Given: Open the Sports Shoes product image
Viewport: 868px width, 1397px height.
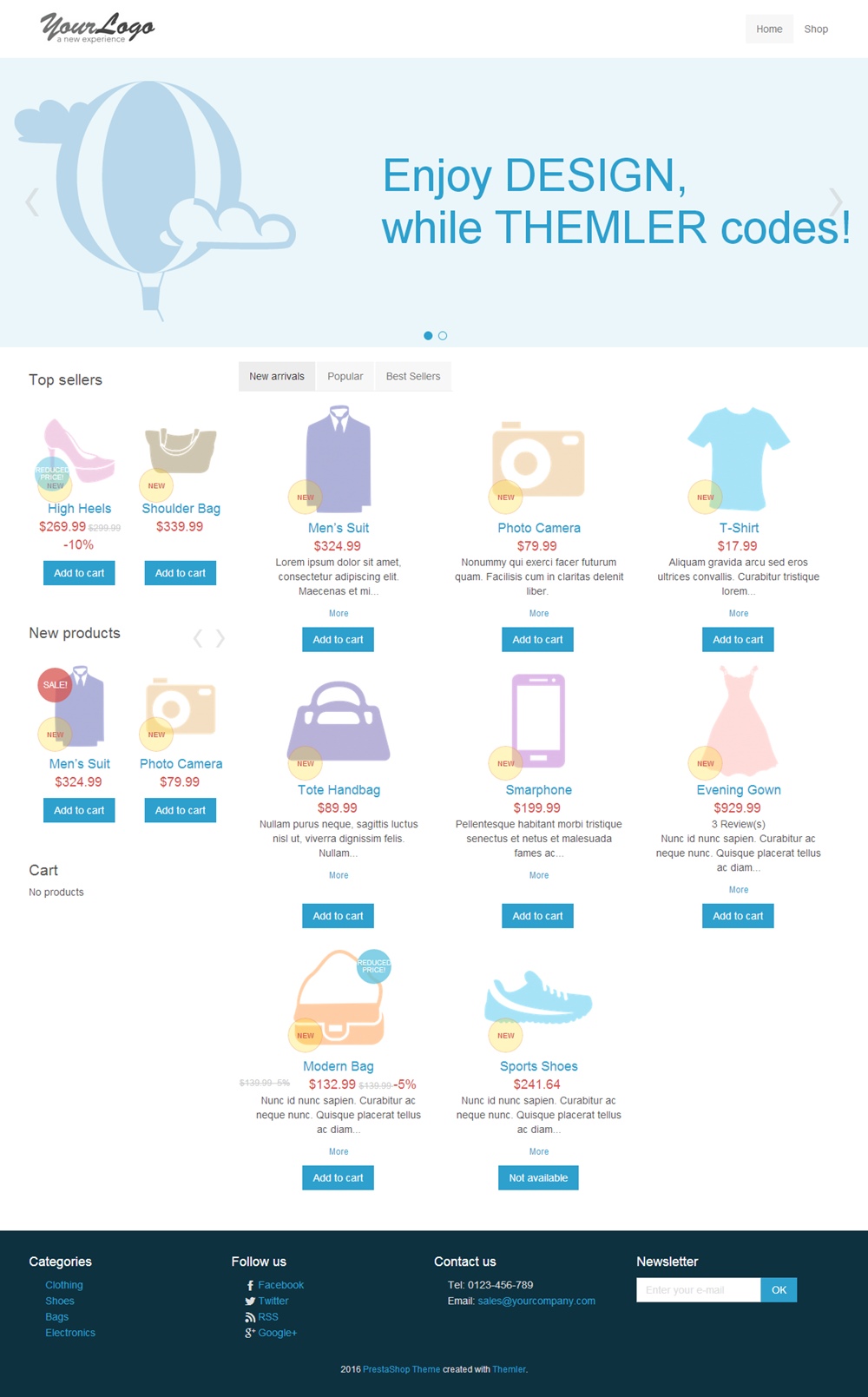Looking at the screenshot, I should 538,998.
